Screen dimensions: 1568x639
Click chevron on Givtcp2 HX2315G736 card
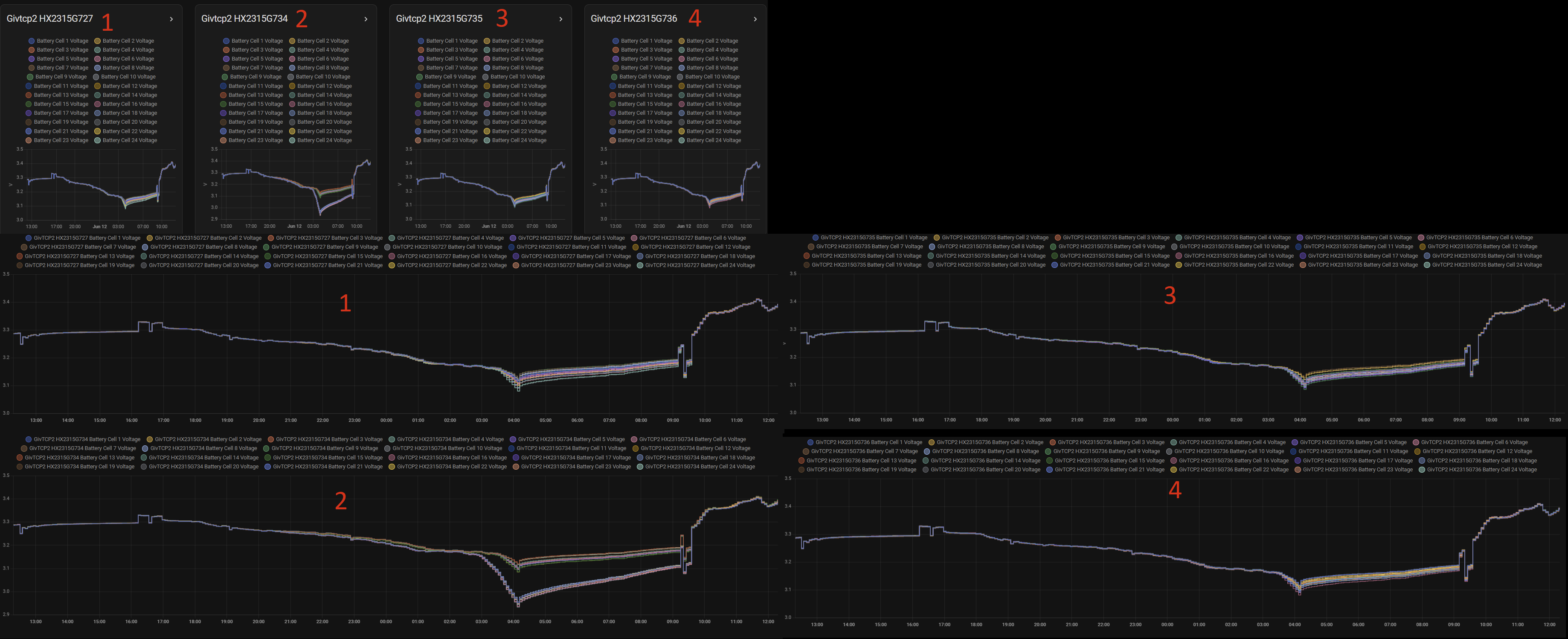coord(755,20)
